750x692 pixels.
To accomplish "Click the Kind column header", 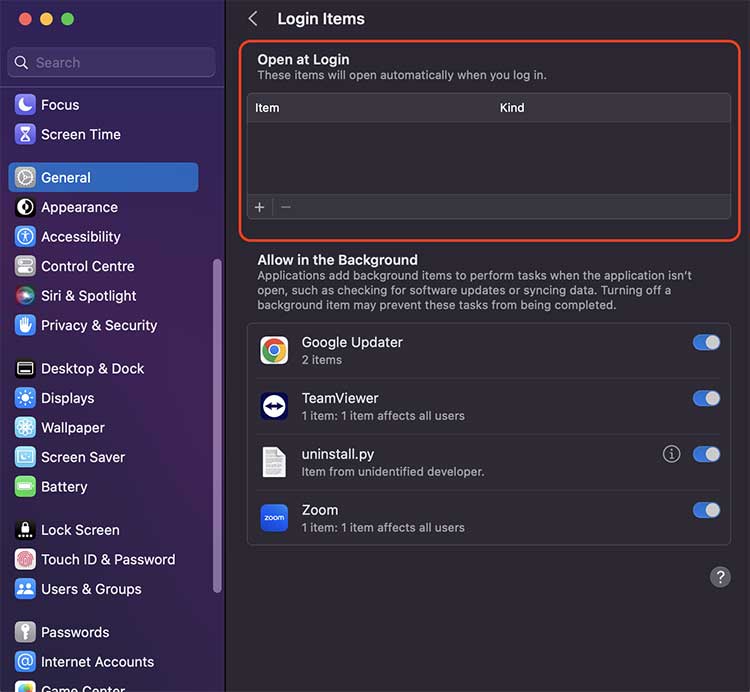I will (x=512, y=108).
